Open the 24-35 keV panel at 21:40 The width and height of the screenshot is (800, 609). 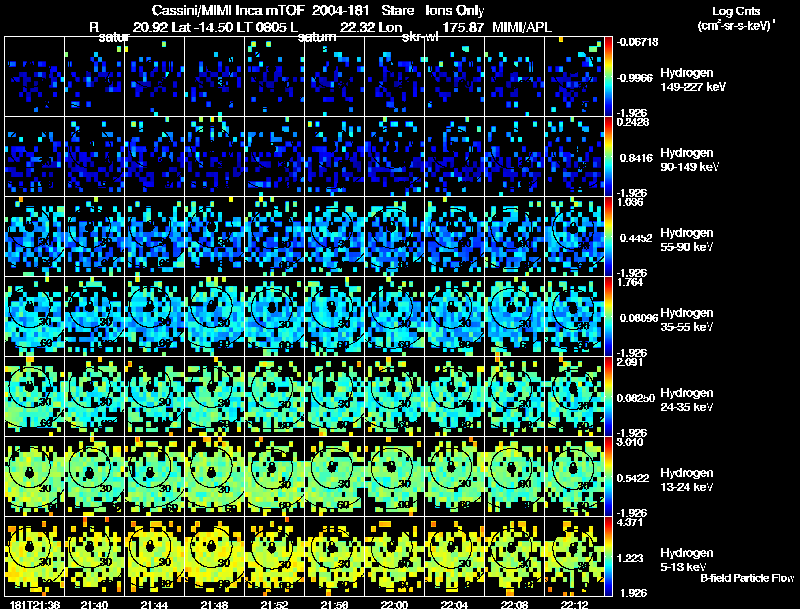click(94, 396)
